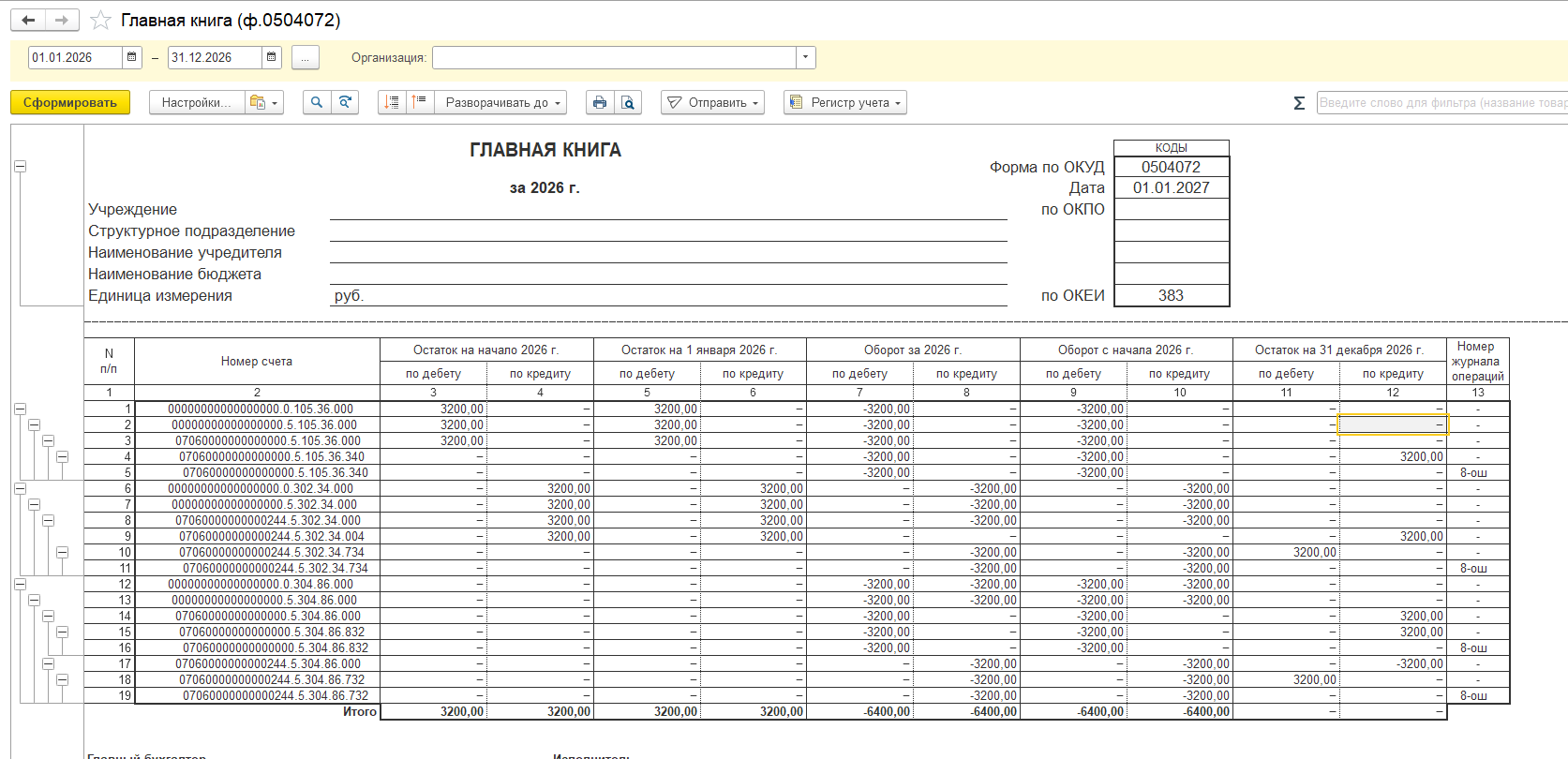Click the 8-ош journal cell in row 11
This screenshot has height=759, width=1568.
tap(1478, 568)
